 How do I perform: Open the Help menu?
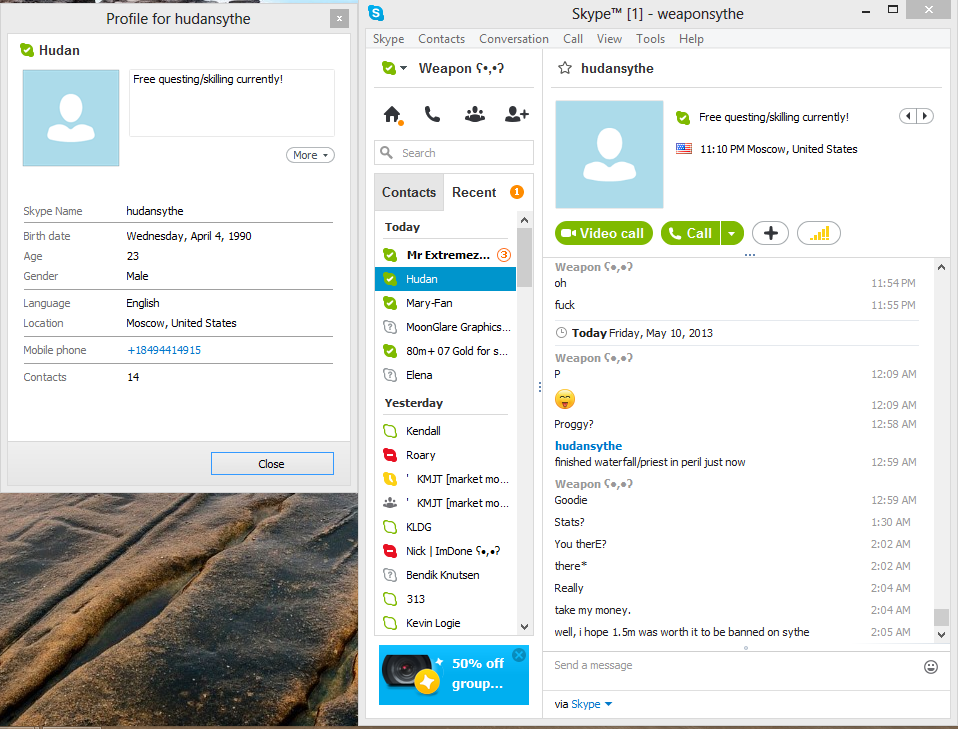691,38
